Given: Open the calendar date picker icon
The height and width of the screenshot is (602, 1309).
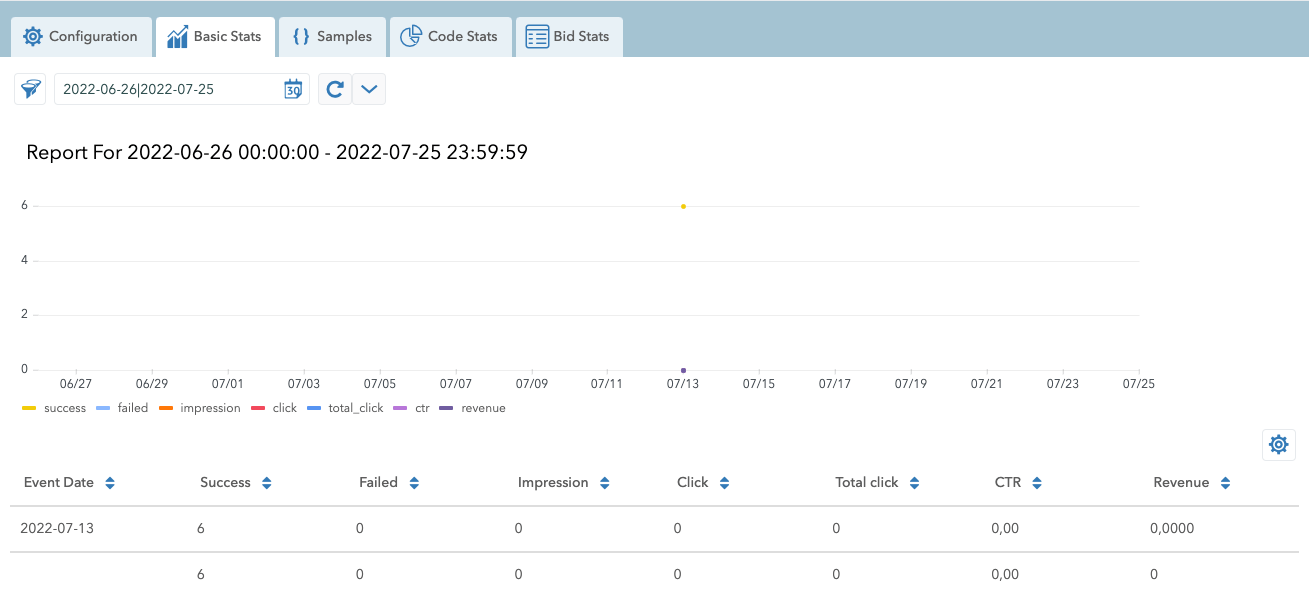Looking at the screenshot, I should point(292,89).
